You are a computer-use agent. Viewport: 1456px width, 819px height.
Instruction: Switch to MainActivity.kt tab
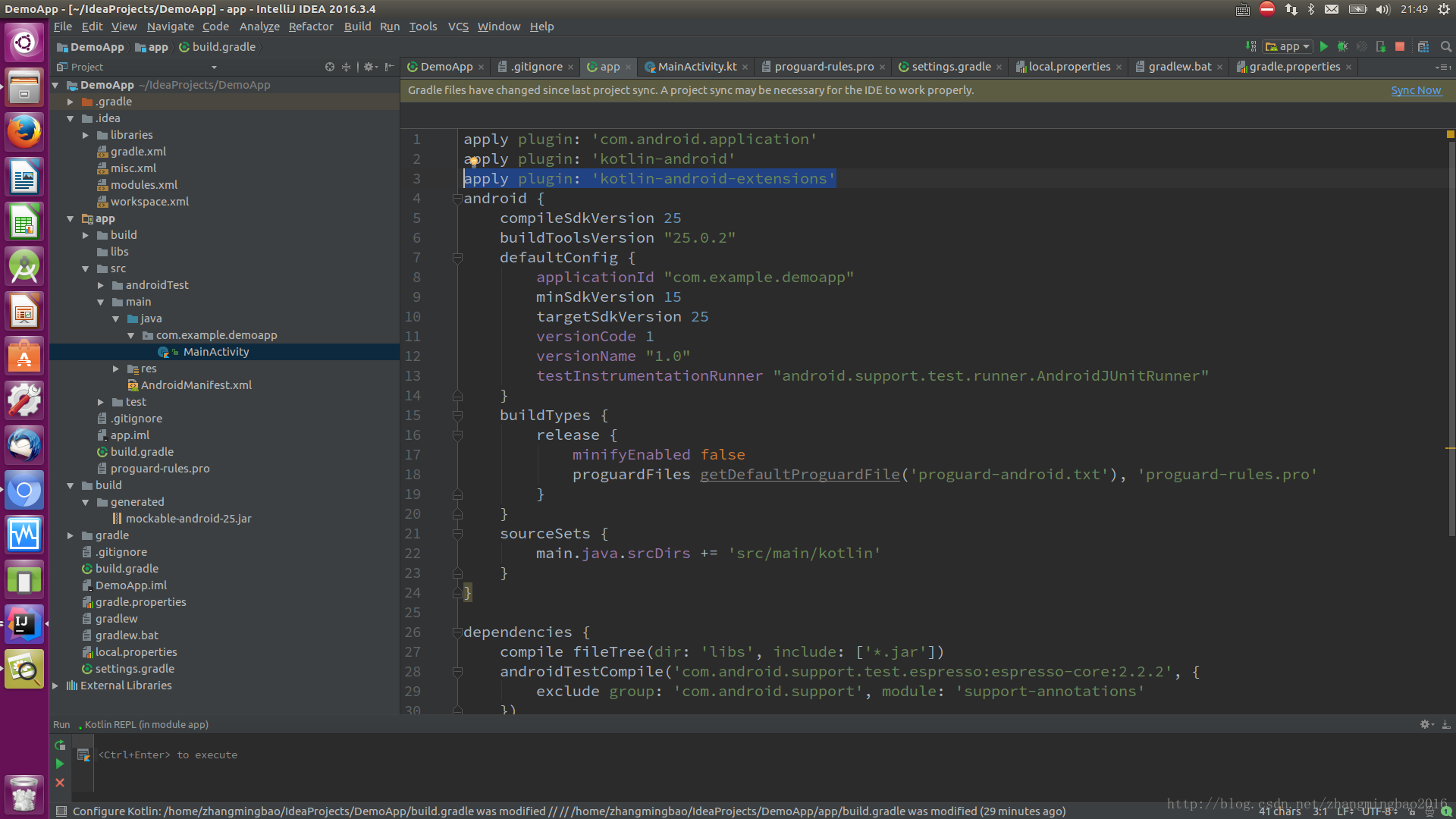pyautogui.click(x=696, y=67)
